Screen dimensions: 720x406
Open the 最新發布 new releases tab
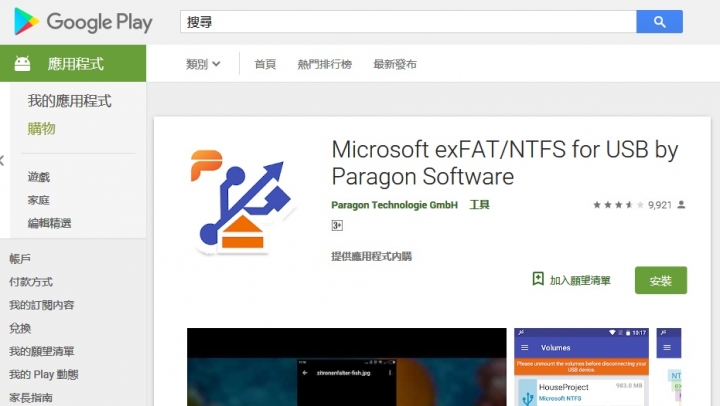tap(395, 64)
